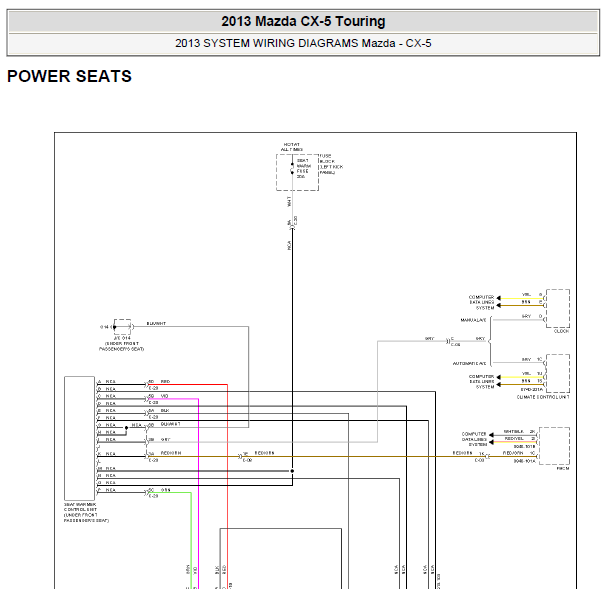This screenshot has width=606, height=589.
Task: Click 'COMPUTER DATA LINES SYSTEM' near WHT/BLK wire
Action: tap(474, 439)
